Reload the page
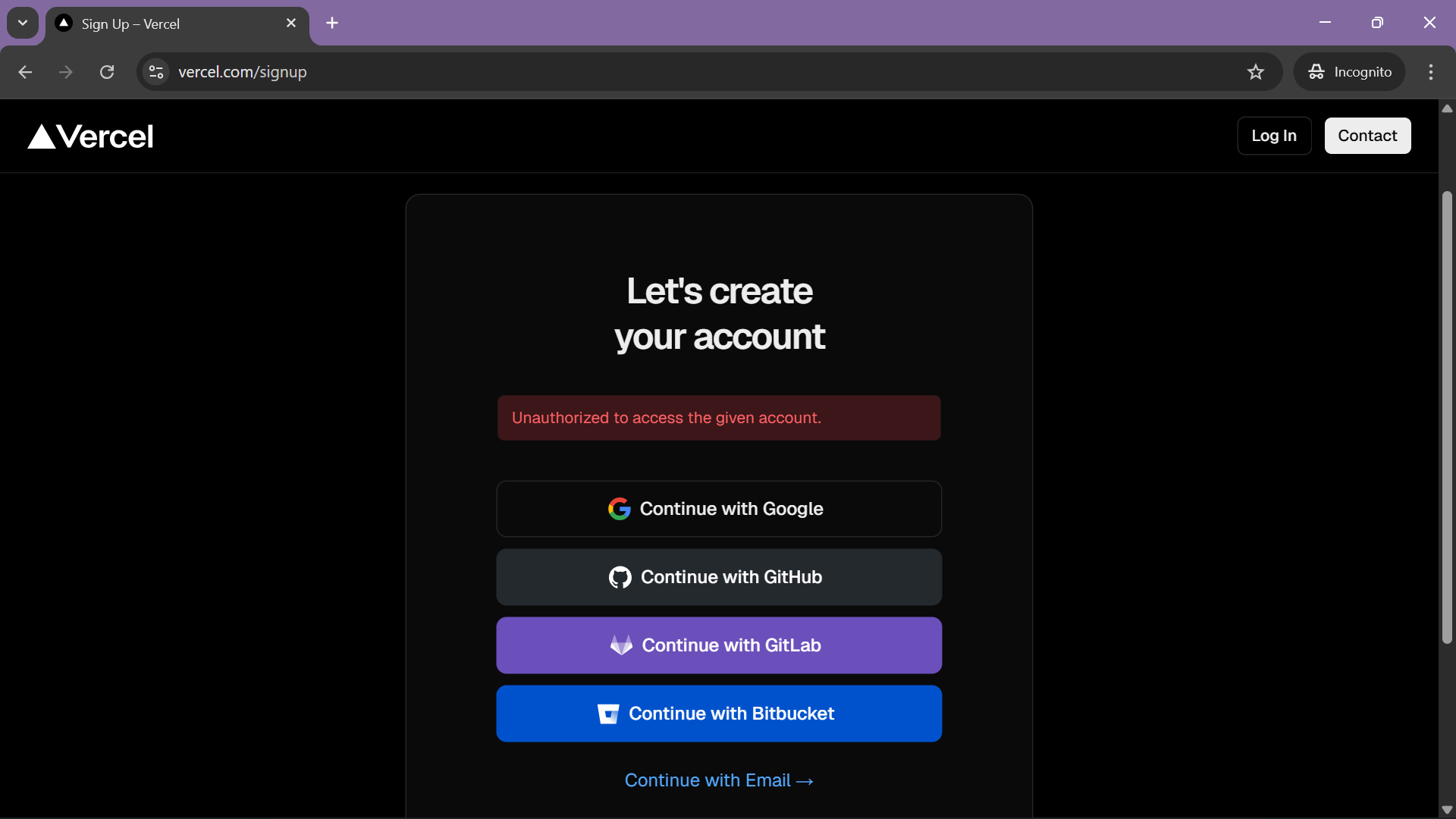 (107, 72)
